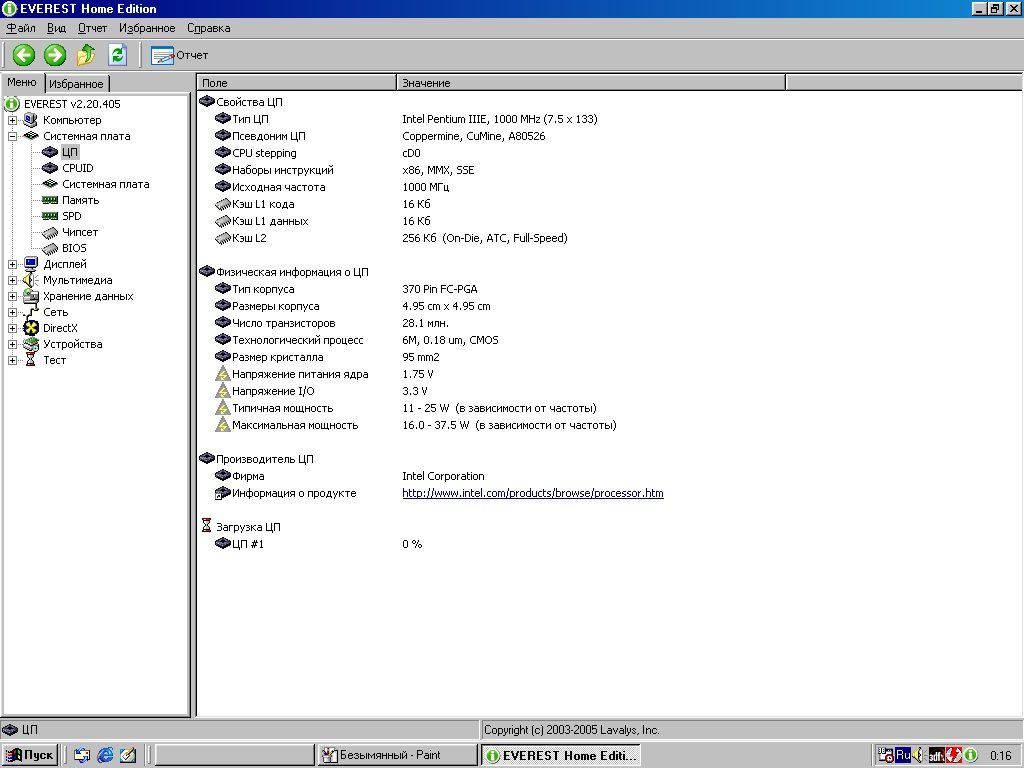Click the Напряжение питания ядра warning icon
The width and height of the screenshot is (1024, 768).
coord(223,374)
